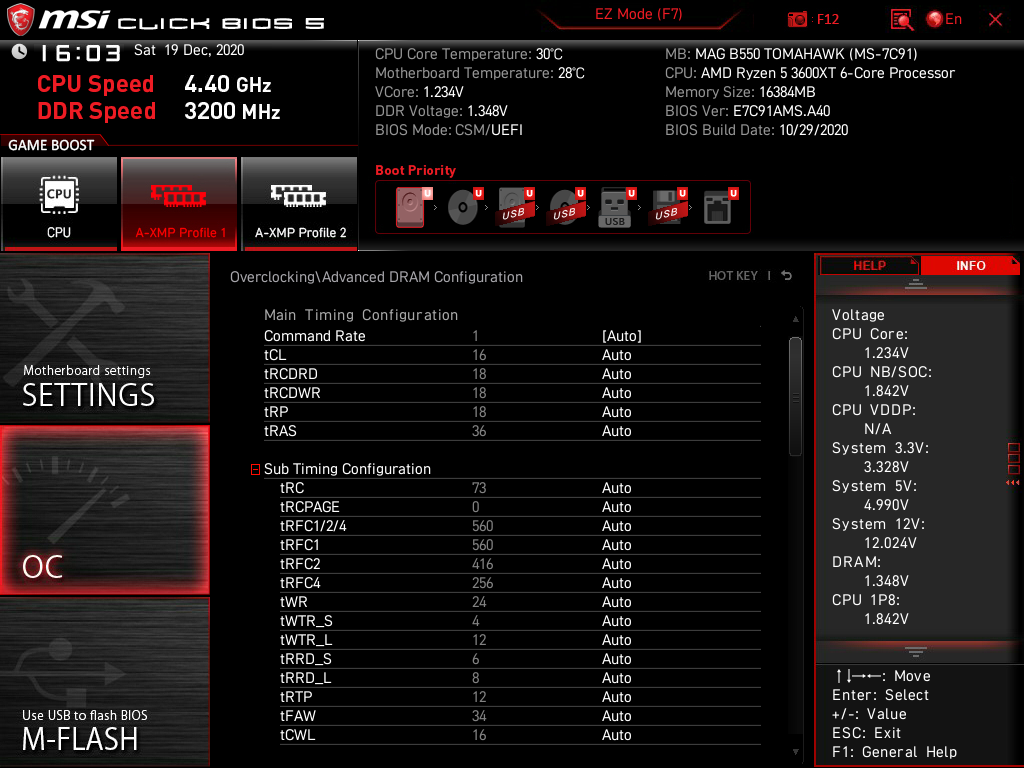The width and height of the screenshot is (1024, 768).
Task: Edit the tRAS Auto value
Action: pos(616,430)
